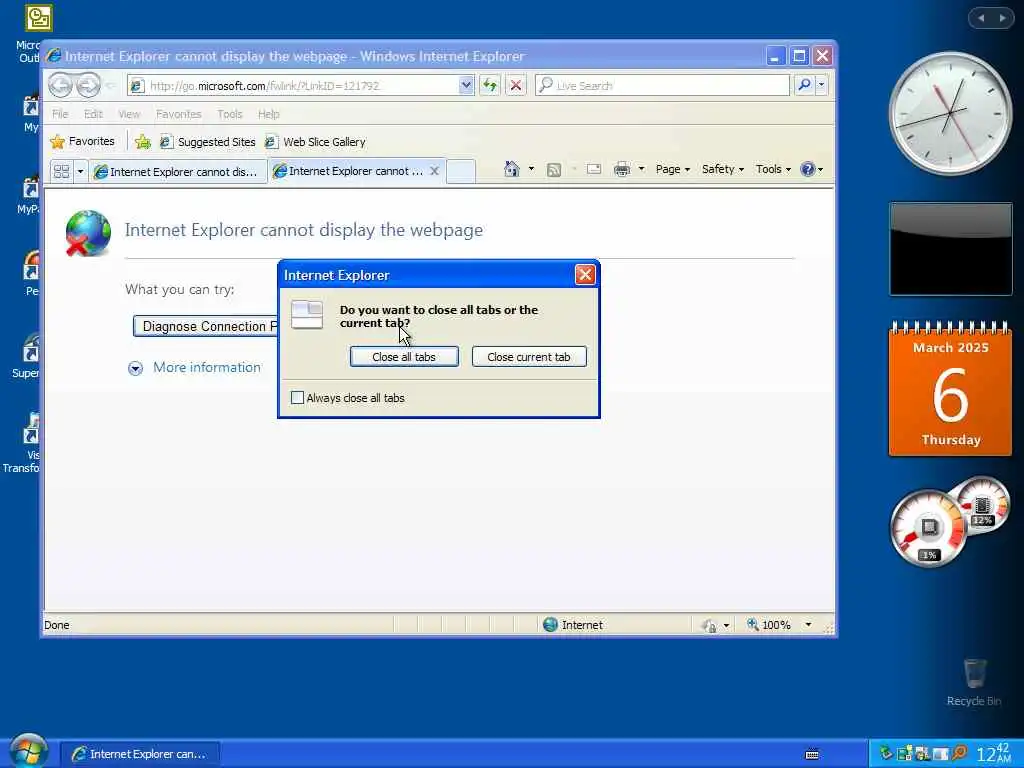Image resolution: width=1024 pixels, height=768 pixels.
Task: Click the analog clock gadget
Action: tap(950, 114)
